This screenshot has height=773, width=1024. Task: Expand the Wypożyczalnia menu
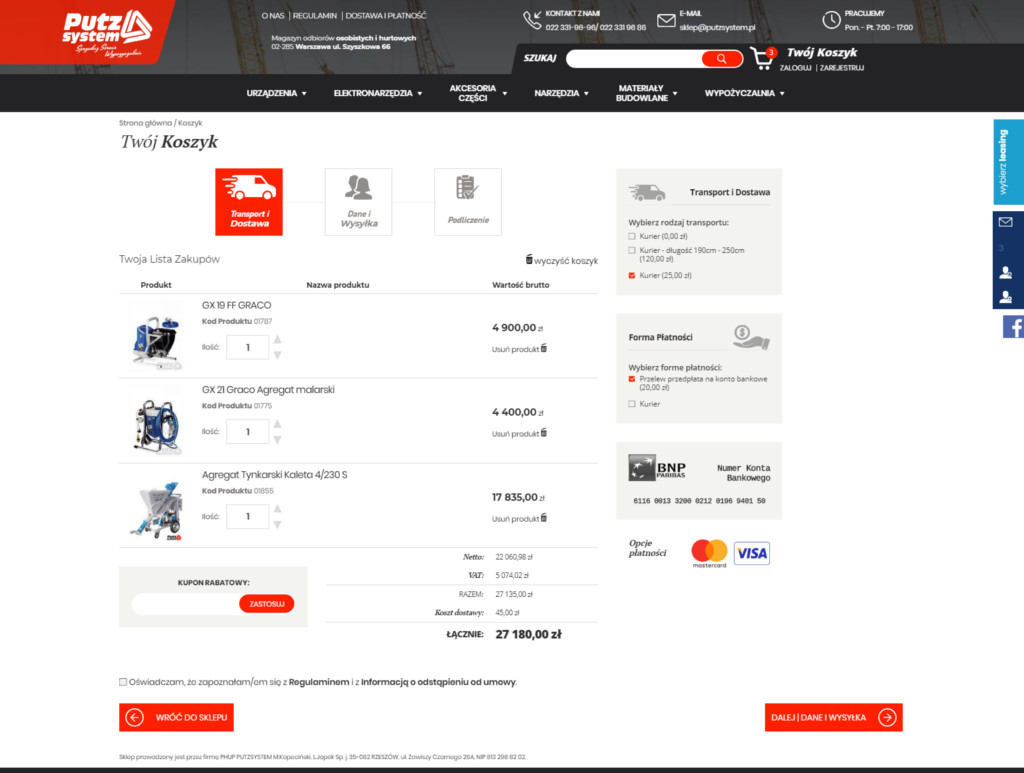pos(744,93)
